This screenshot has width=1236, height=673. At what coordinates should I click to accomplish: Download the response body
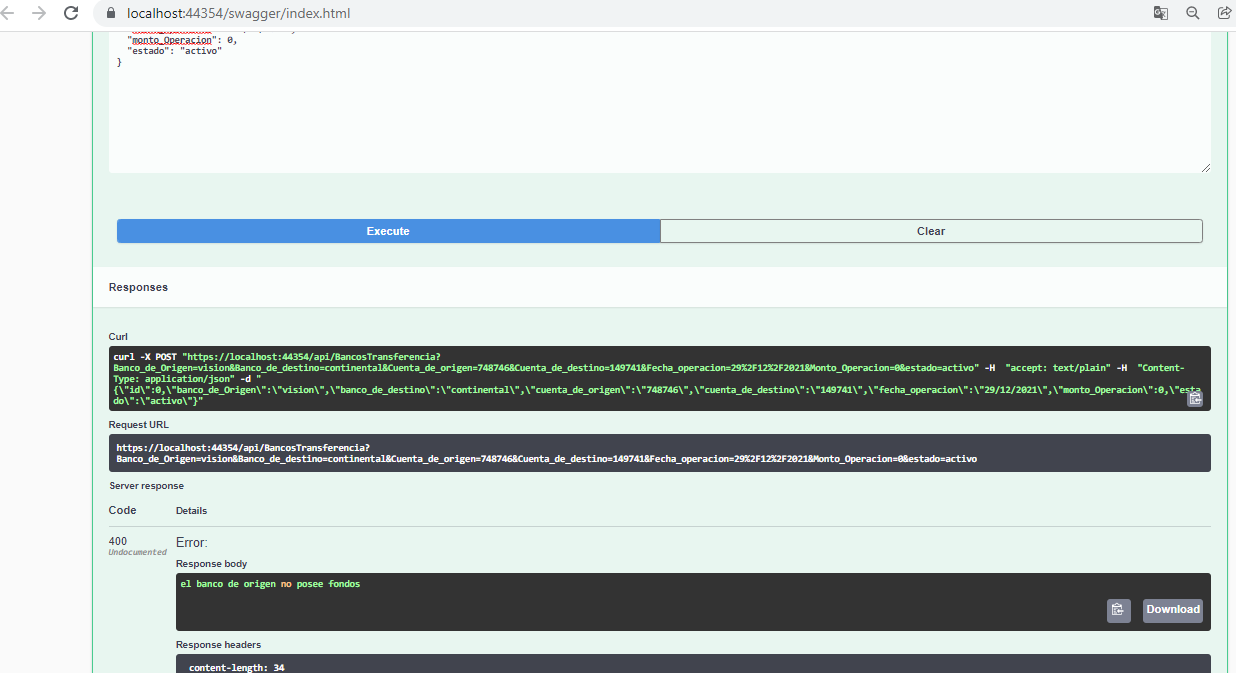pos(1173,610)
